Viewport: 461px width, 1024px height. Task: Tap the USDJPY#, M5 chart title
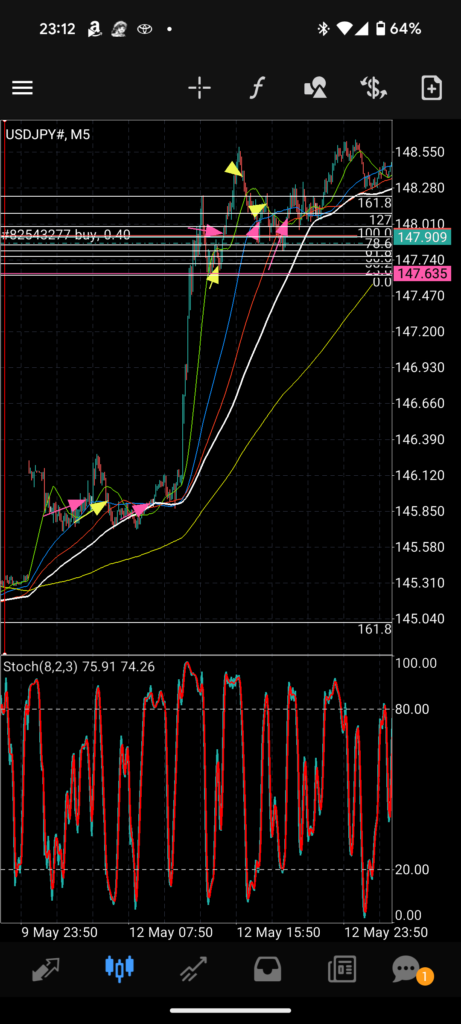(x=48, y=135)
